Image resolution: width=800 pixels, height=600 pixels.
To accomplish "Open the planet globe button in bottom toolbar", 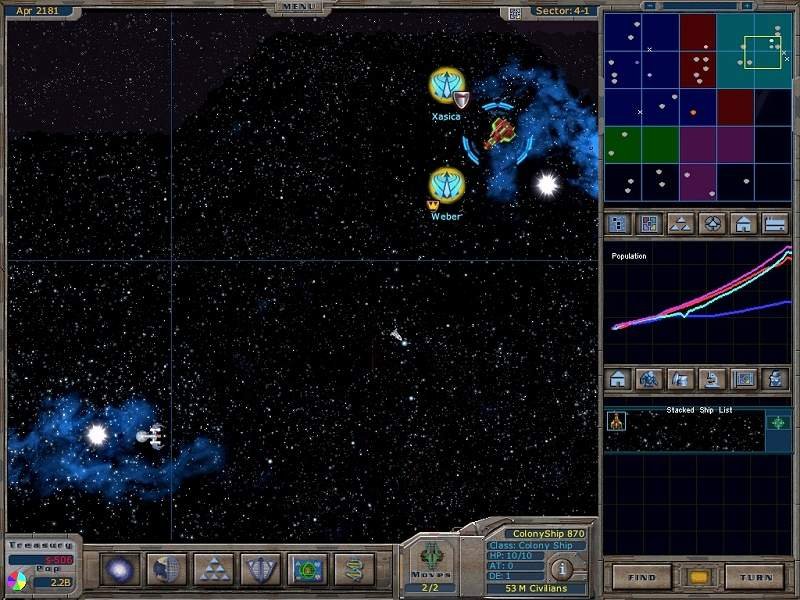I will [167, 569].
